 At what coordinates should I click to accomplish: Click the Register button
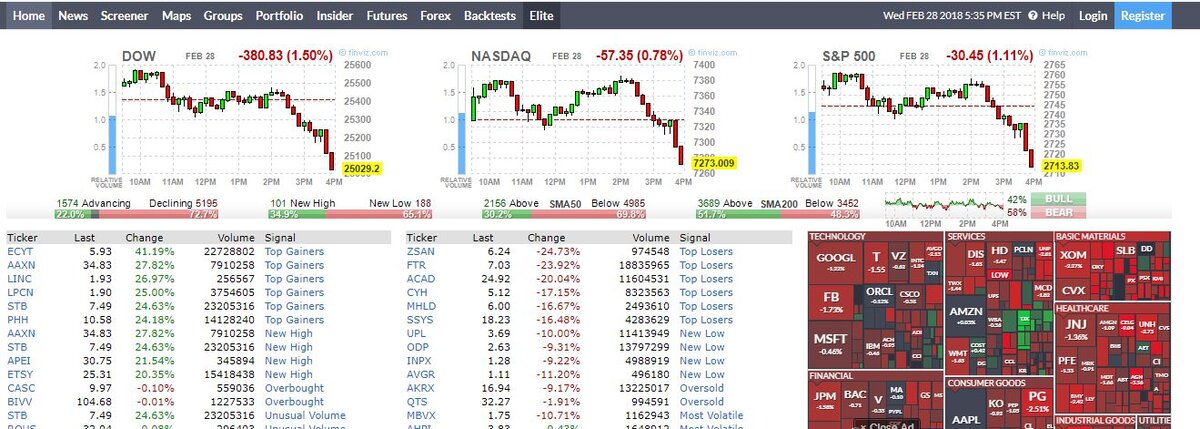(1143, 16)
